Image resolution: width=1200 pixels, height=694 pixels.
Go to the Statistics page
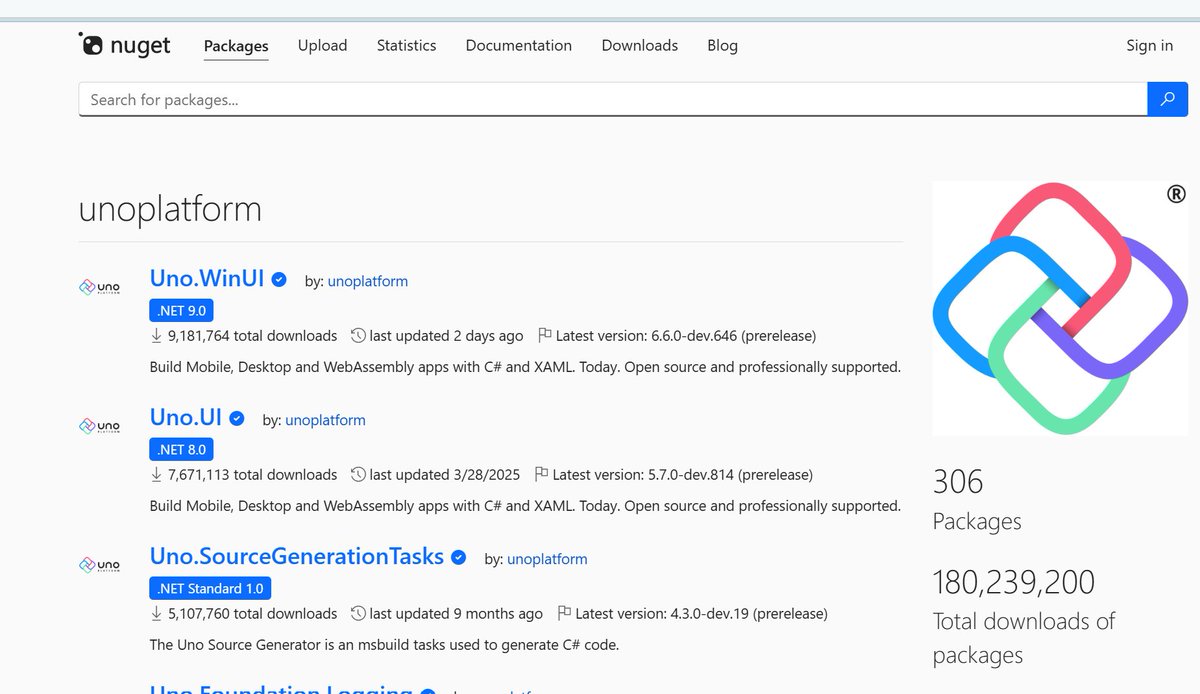point(406,46)
